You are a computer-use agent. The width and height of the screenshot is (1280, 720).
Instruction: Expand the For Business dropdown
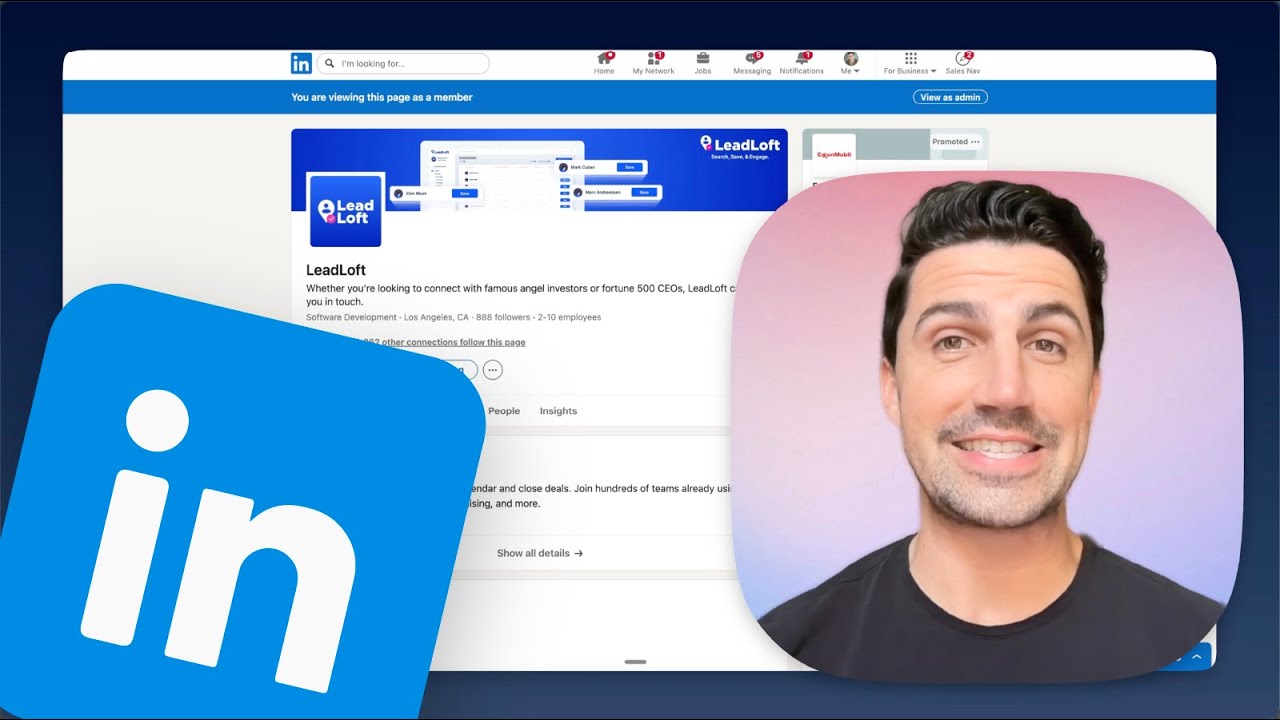[910, 63]
